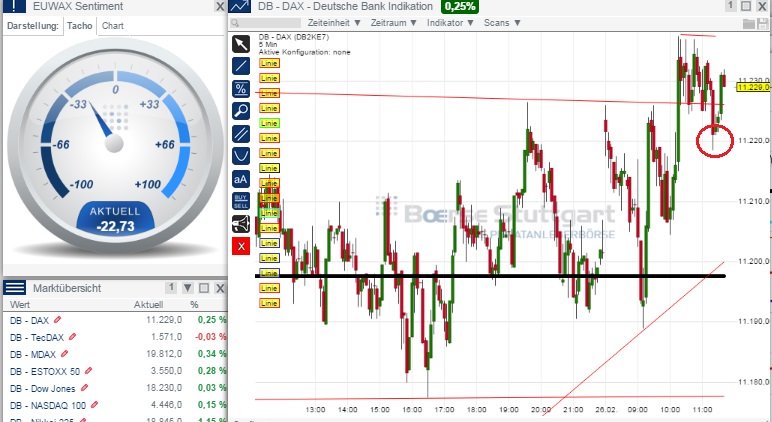Screen dimensions: 772x422
Task: Click inside the chart symbol search field
Action: pyautogui.click(x=266, y=23)
